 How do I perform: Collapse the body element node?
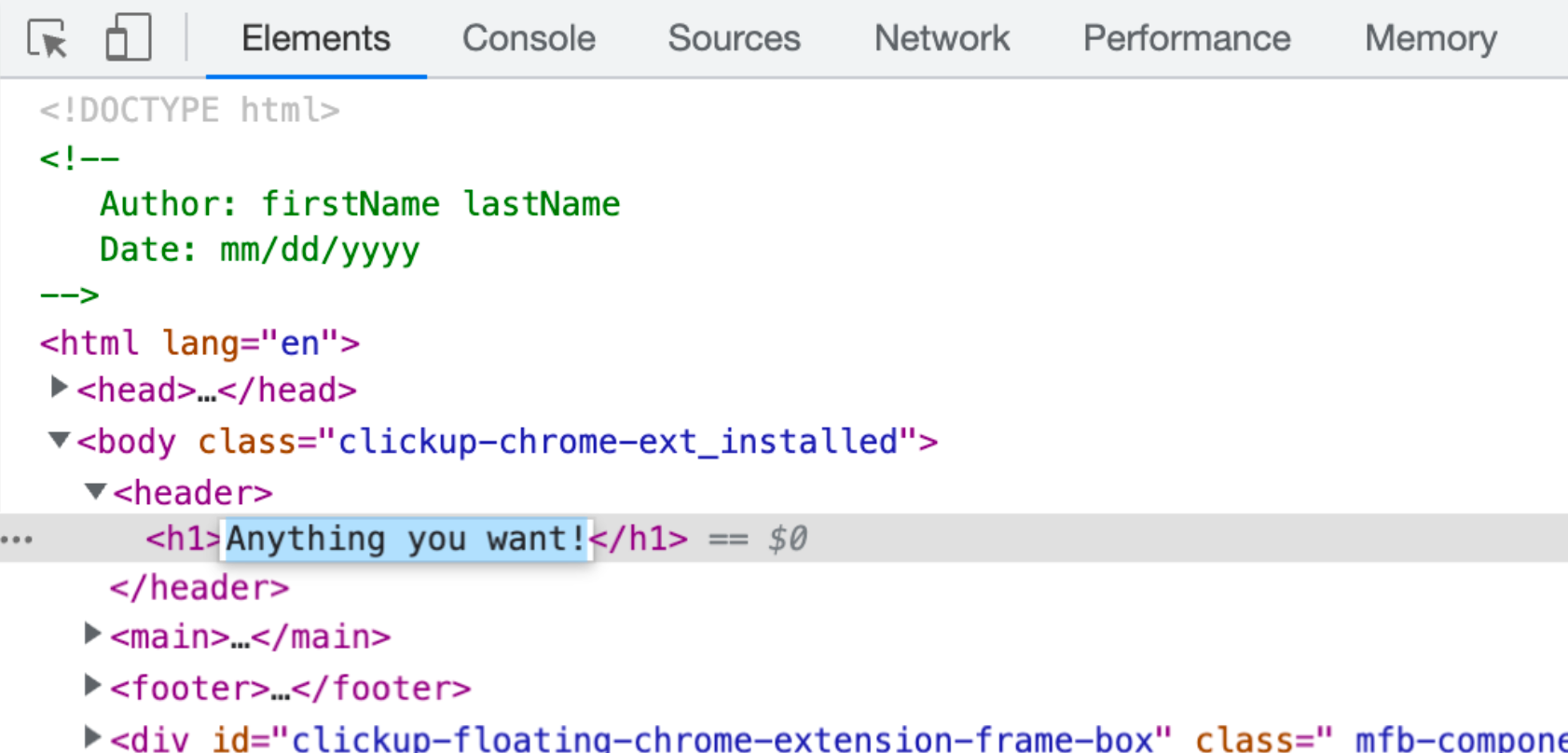coord(59,439)
